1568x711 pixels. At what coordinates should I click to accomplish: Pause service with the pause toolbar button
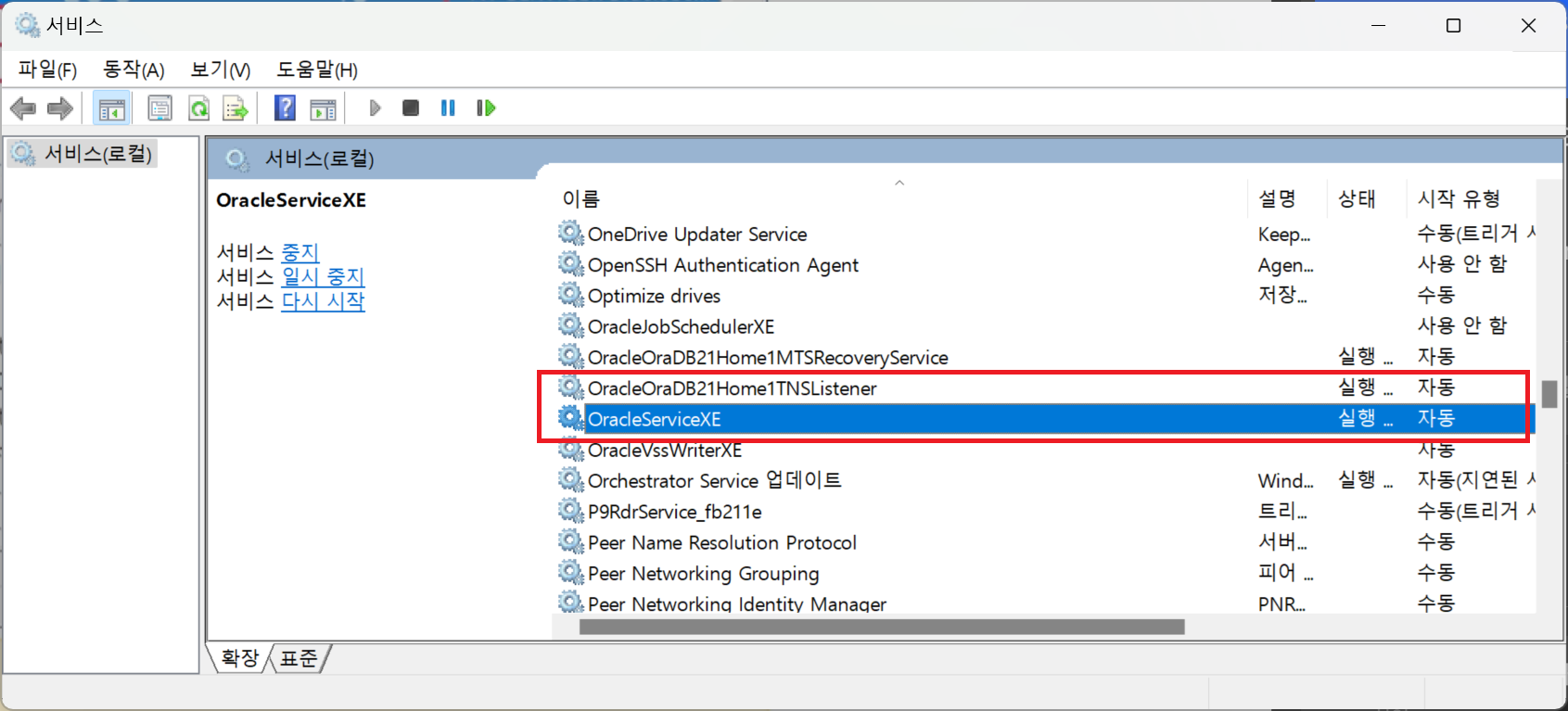point(448,108)
